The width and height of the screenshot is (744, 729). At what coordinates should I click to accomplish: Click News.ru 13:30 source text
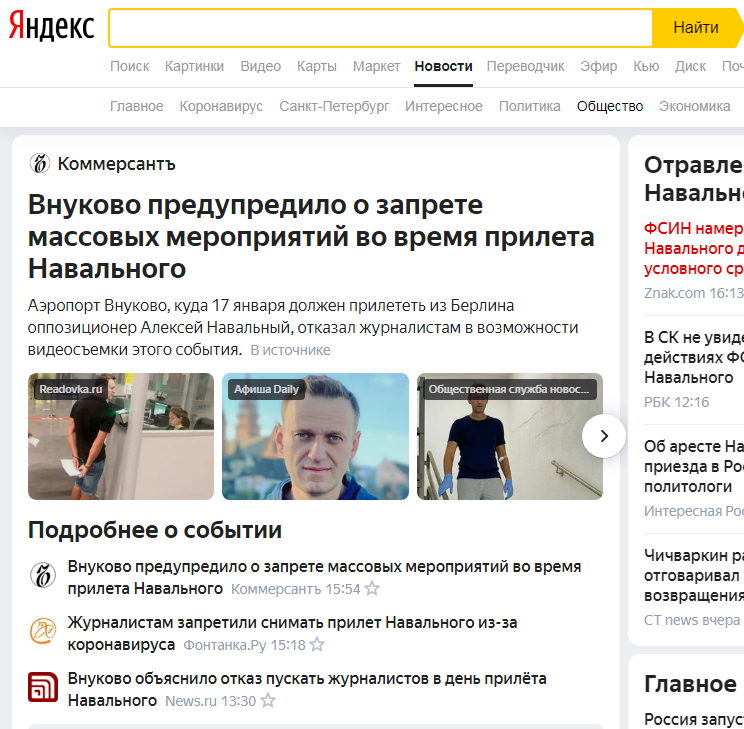(x=211, y=701)
